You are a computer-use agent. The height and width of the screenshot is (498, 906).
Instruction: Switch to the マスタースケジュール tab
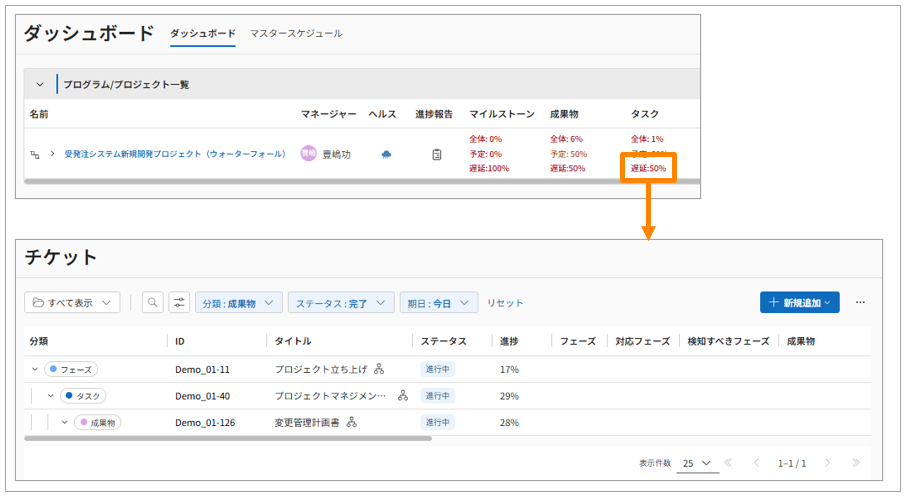coord(296,34)
